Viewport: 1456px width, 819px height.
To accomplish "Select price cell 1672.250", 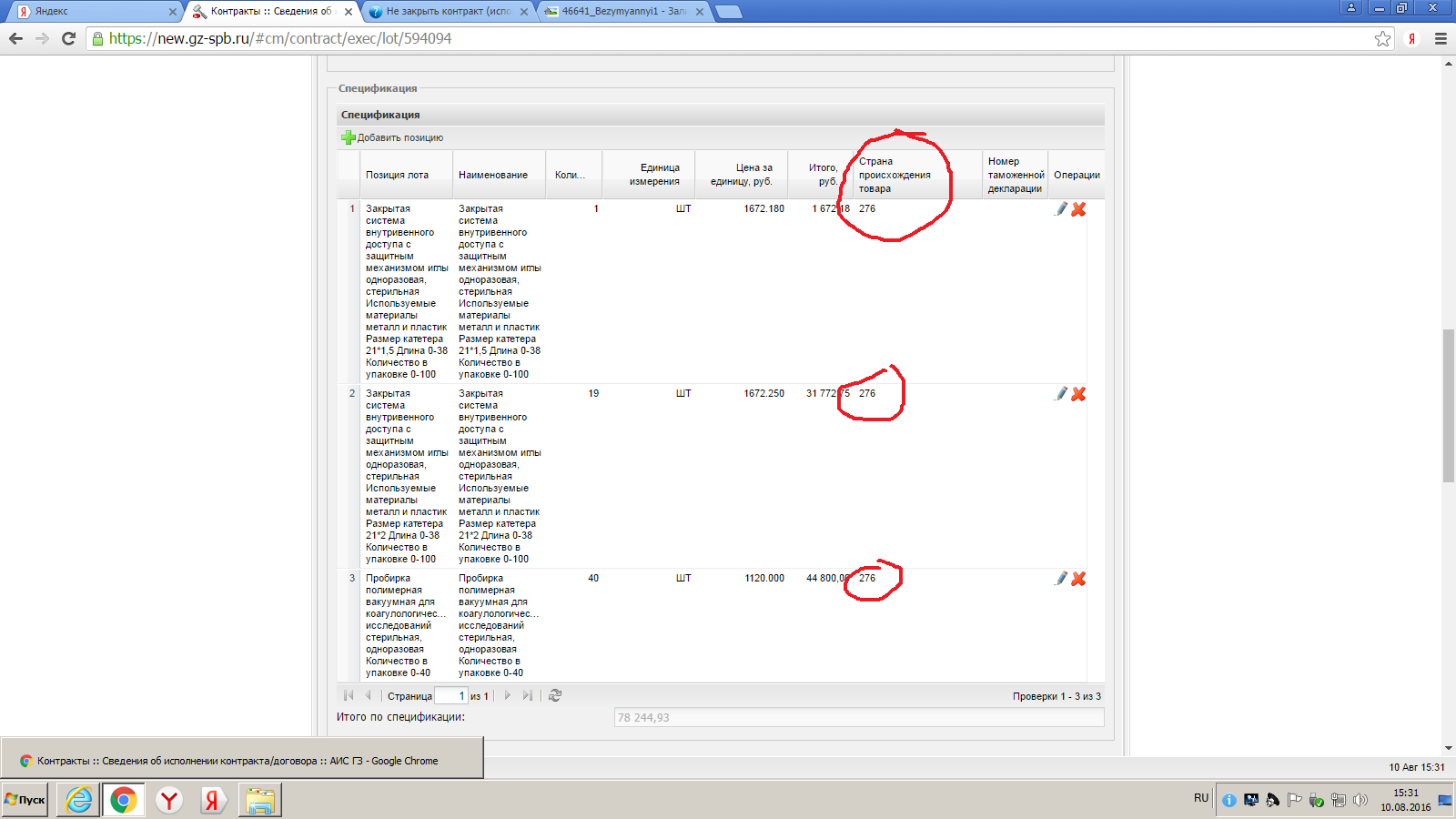I will click(x=763, y=393).
